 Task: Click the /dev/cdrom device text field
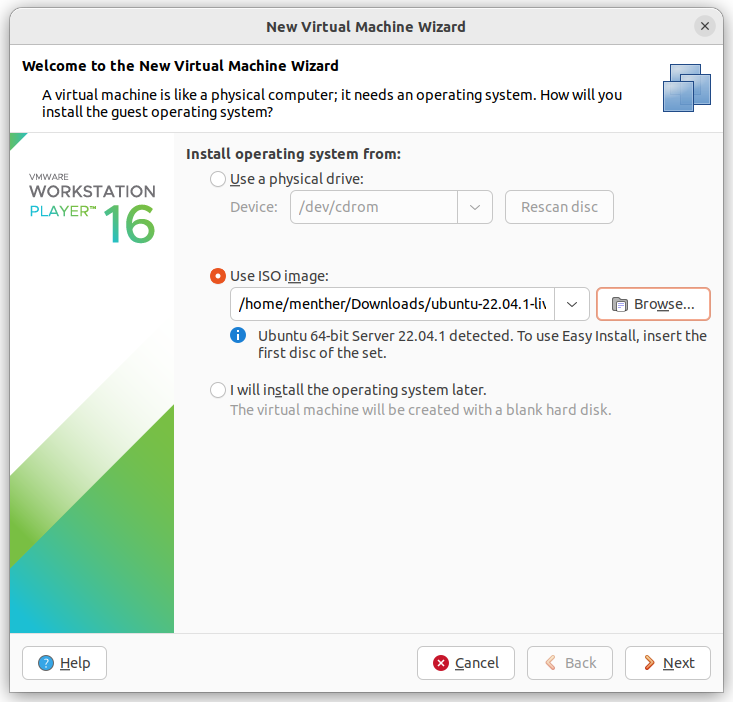(x=374, y=207)
